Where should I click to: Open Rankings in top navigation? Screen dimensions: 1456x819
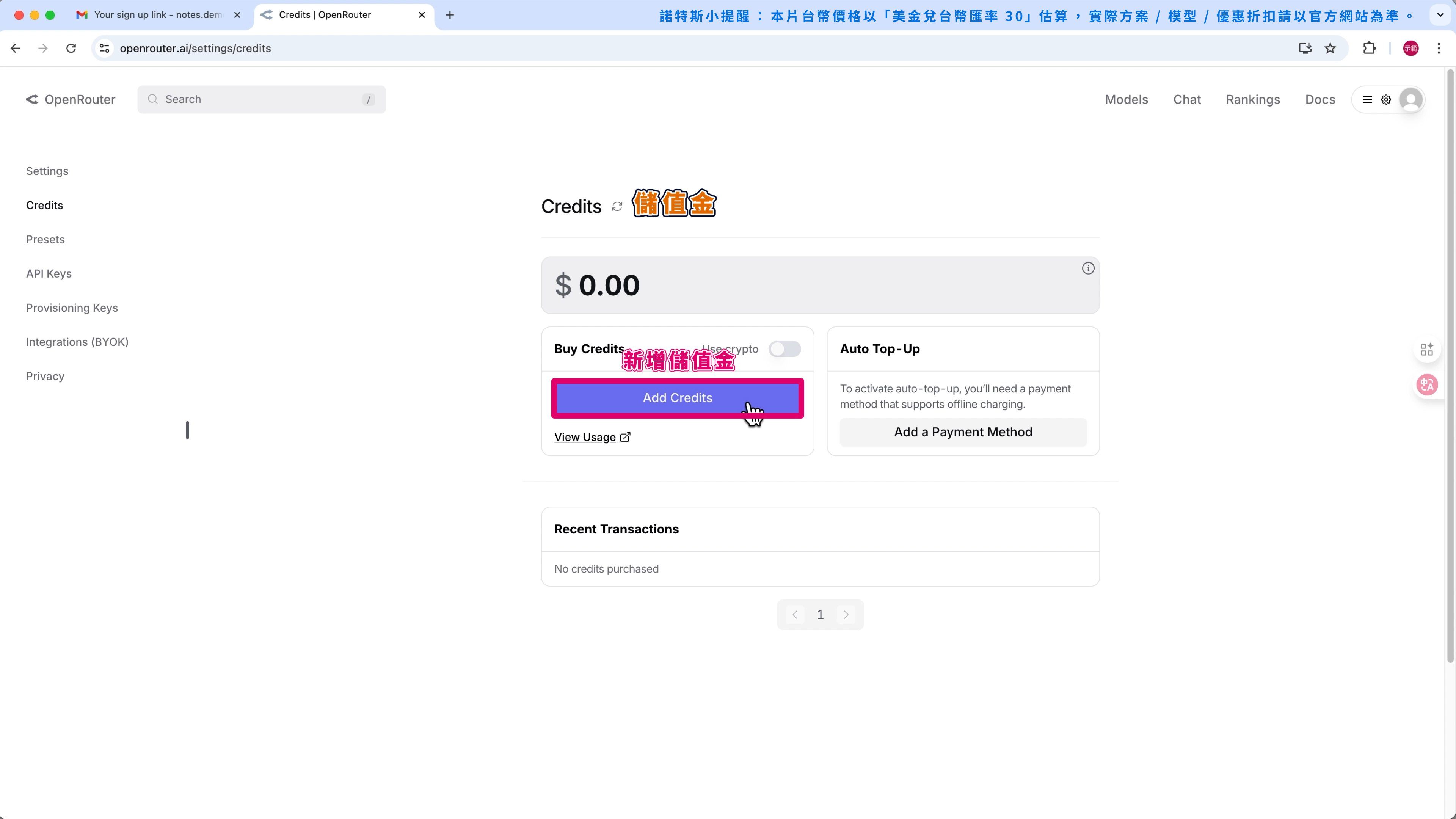click(1252, 99)
